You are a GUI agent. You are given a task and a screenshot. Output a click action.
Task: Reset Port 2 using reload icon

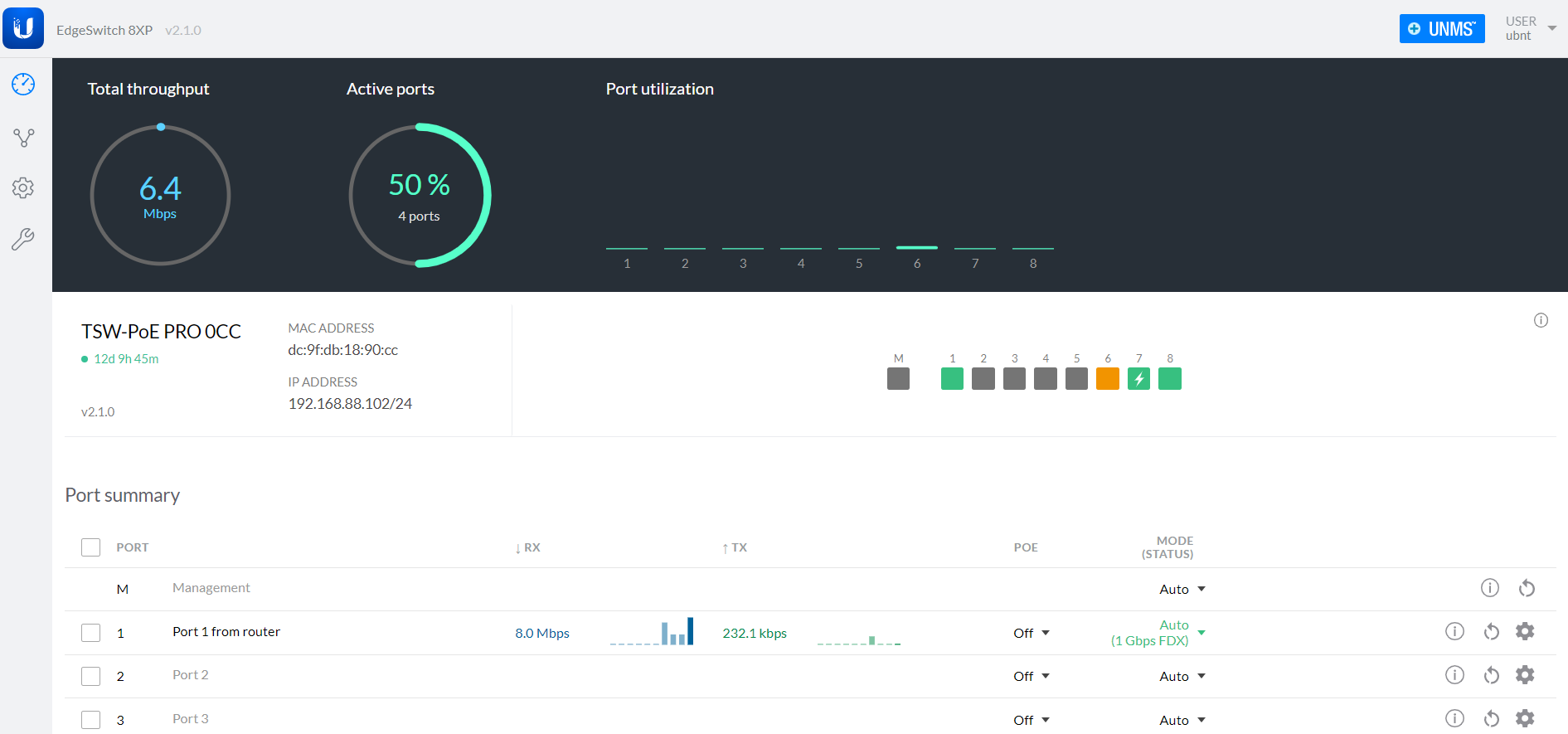1491,675
